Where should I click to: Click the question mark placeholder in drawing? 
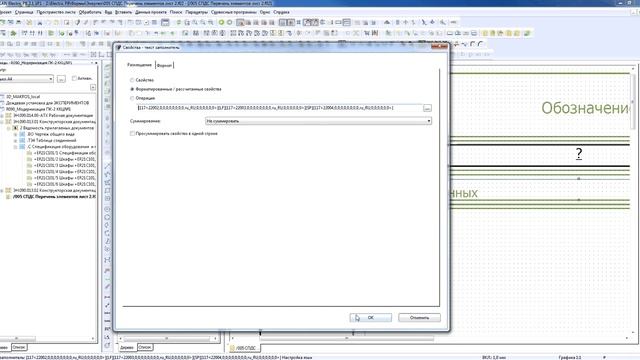coord(579,153)
